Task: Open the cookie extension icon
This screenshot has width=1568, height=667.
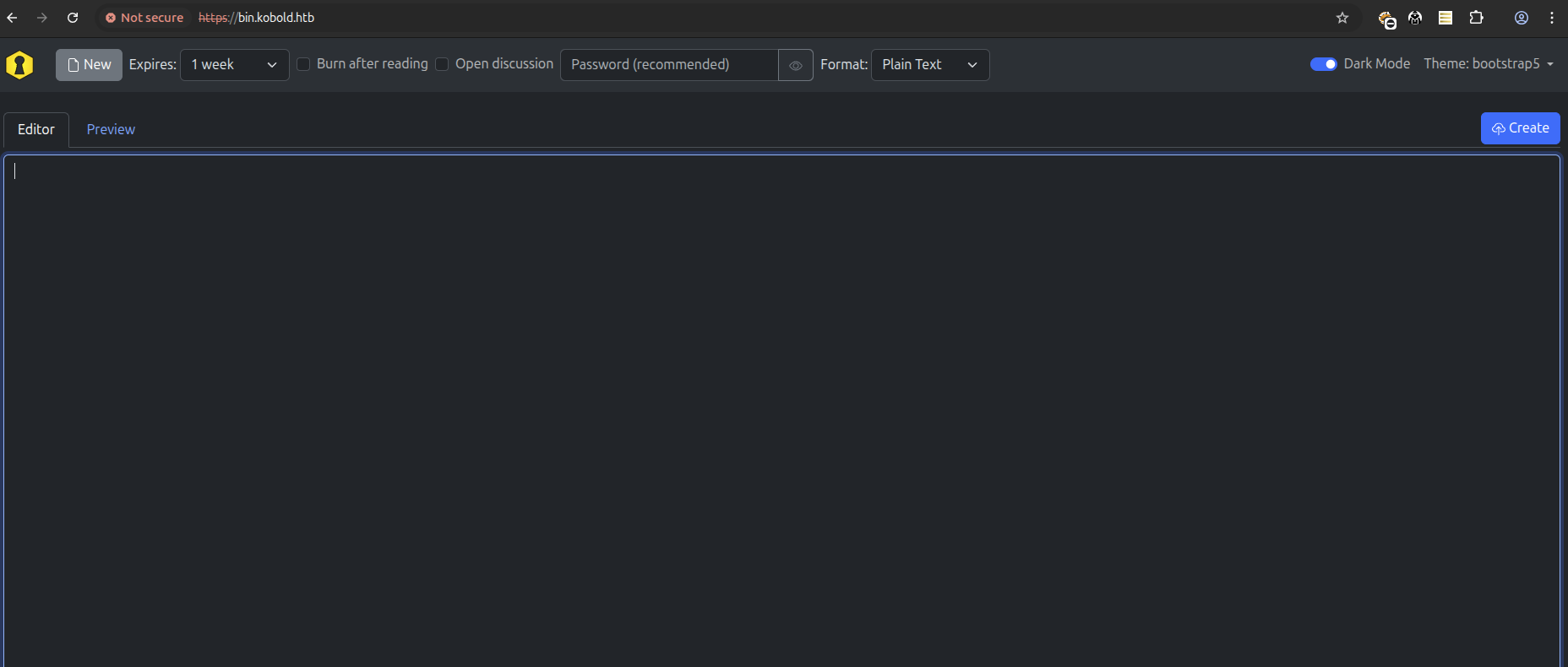Action: tap(1386, 19)
